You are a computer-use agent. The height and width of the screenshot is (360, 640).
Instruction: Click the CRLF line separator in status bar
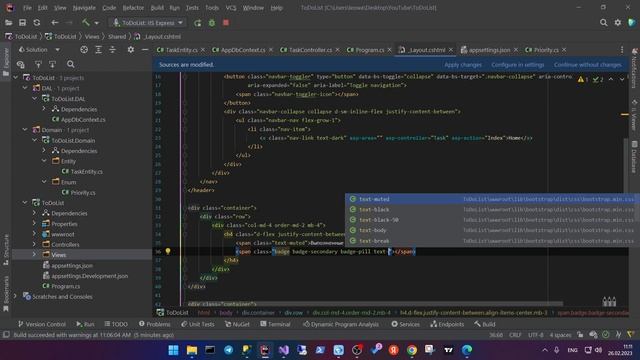[515, 335]
